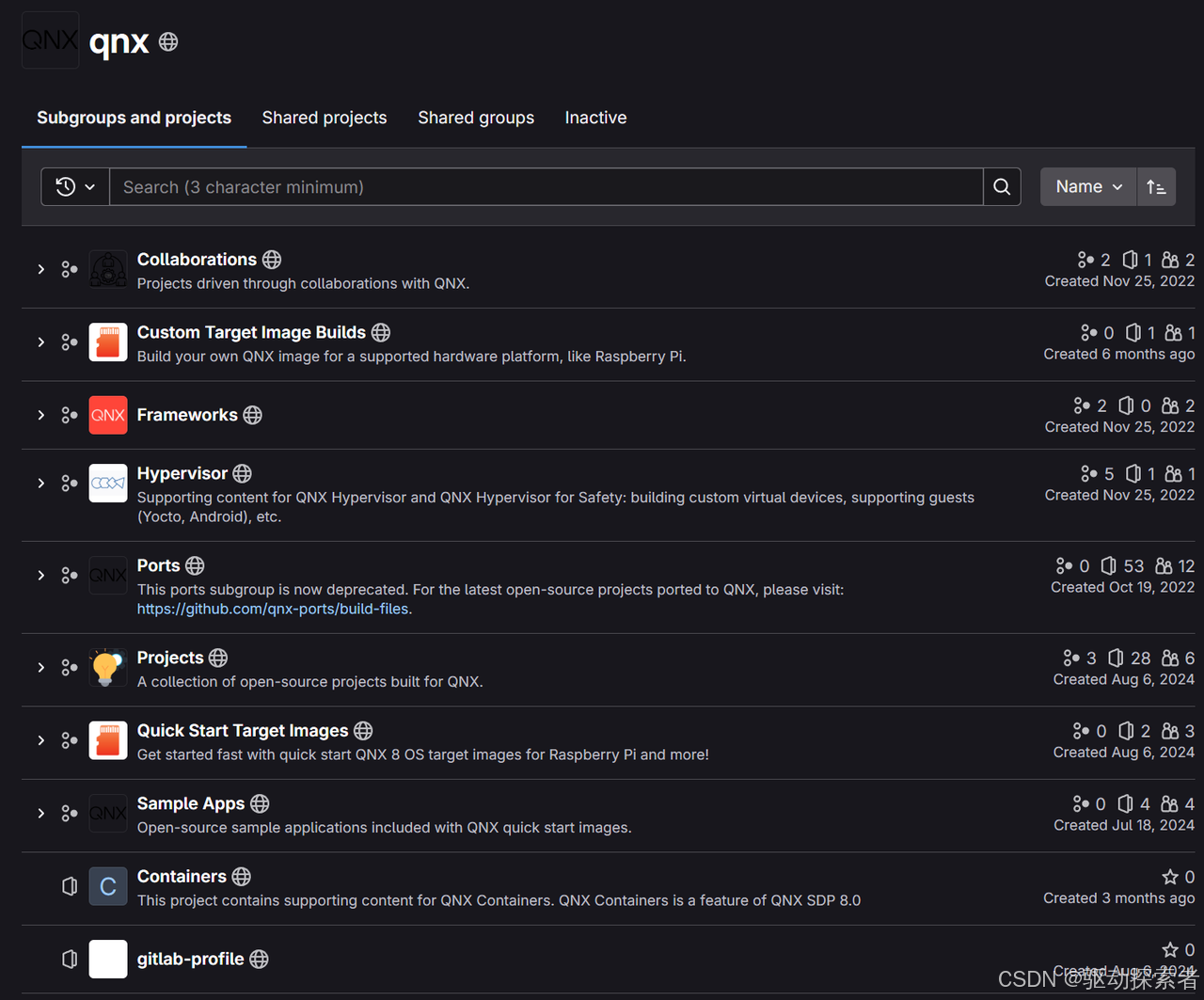Viewport: 1204px width, 1000px height.
Task: Expand the Projects subgroup
Action: coord(40,667)
